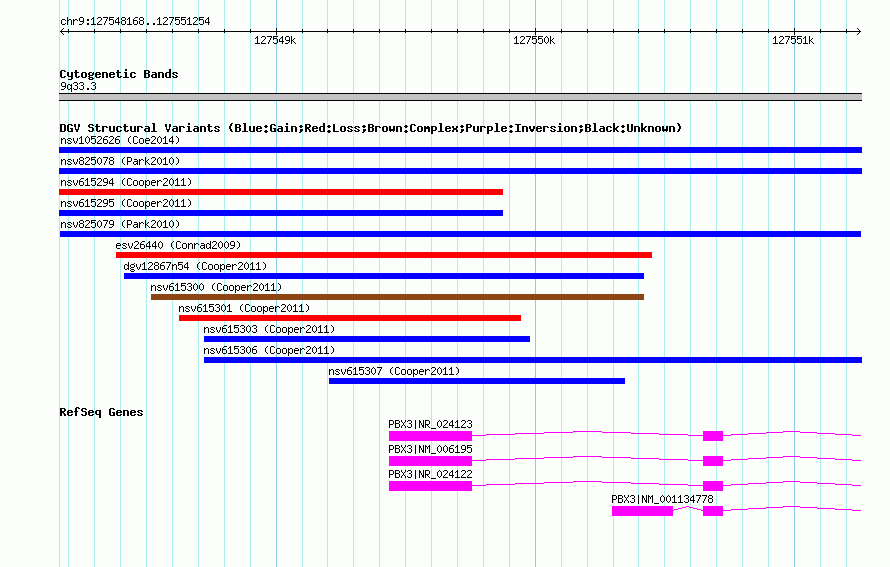Screen dimensions: 890x567
Task: Click the PBX3|NM_001134778 transcript label
Action: click(662, 499)
